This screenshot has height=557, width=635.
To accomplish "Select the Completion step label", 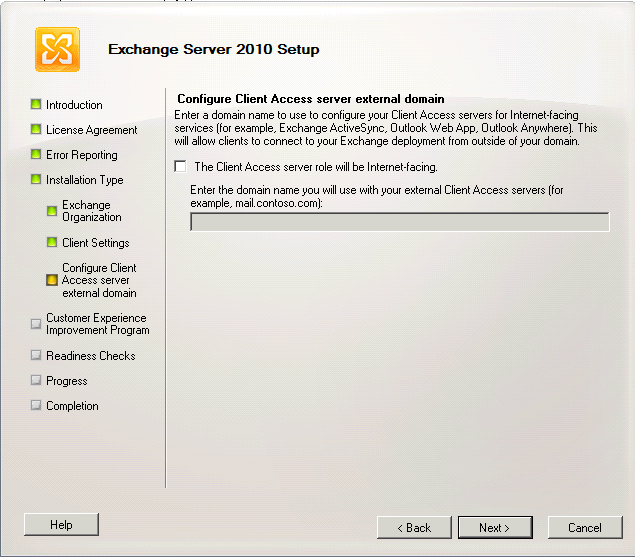I will [72, 406].
